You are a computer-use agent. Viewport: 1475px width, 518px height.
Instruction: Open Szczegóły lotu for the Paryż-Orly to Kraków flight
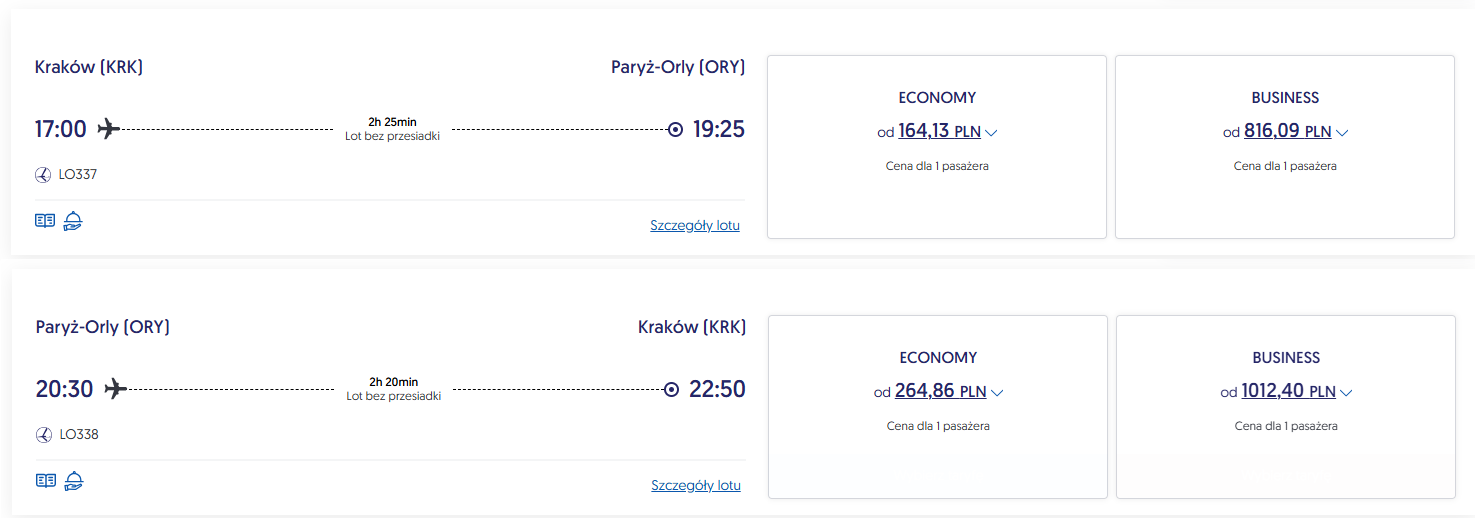[x=696, y=486]
